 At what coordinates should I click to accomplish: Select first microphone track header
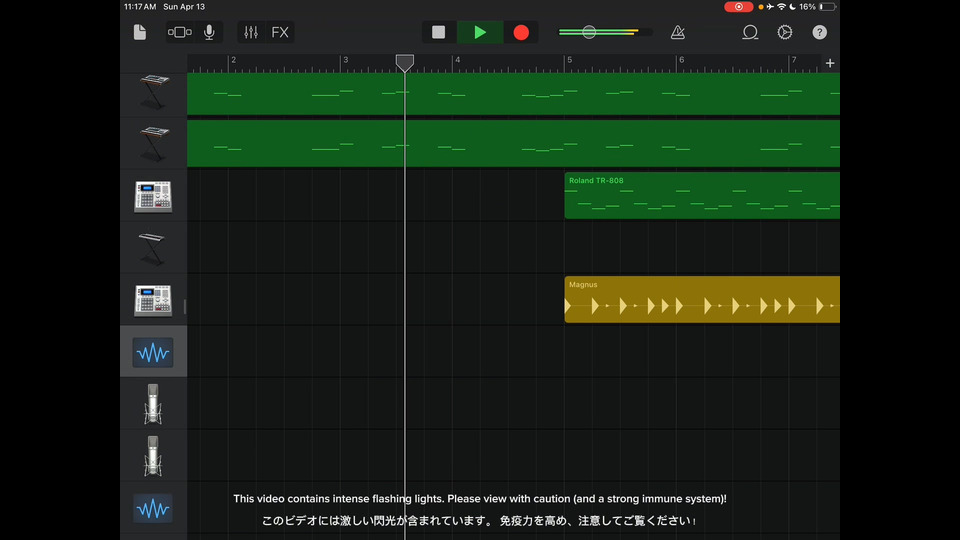point(153,404)
